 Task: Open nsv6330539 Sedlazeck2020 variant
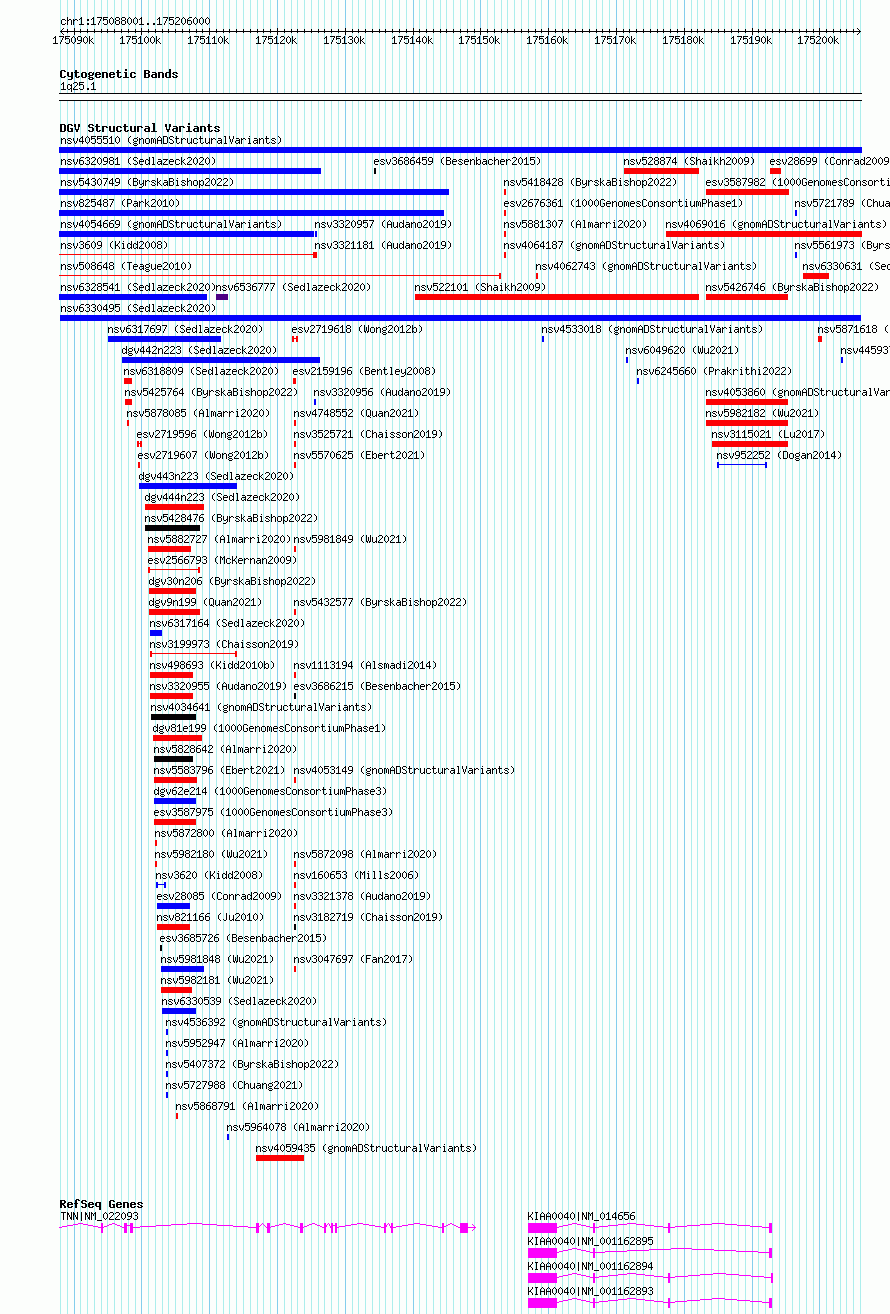(x=240, y=1001)
